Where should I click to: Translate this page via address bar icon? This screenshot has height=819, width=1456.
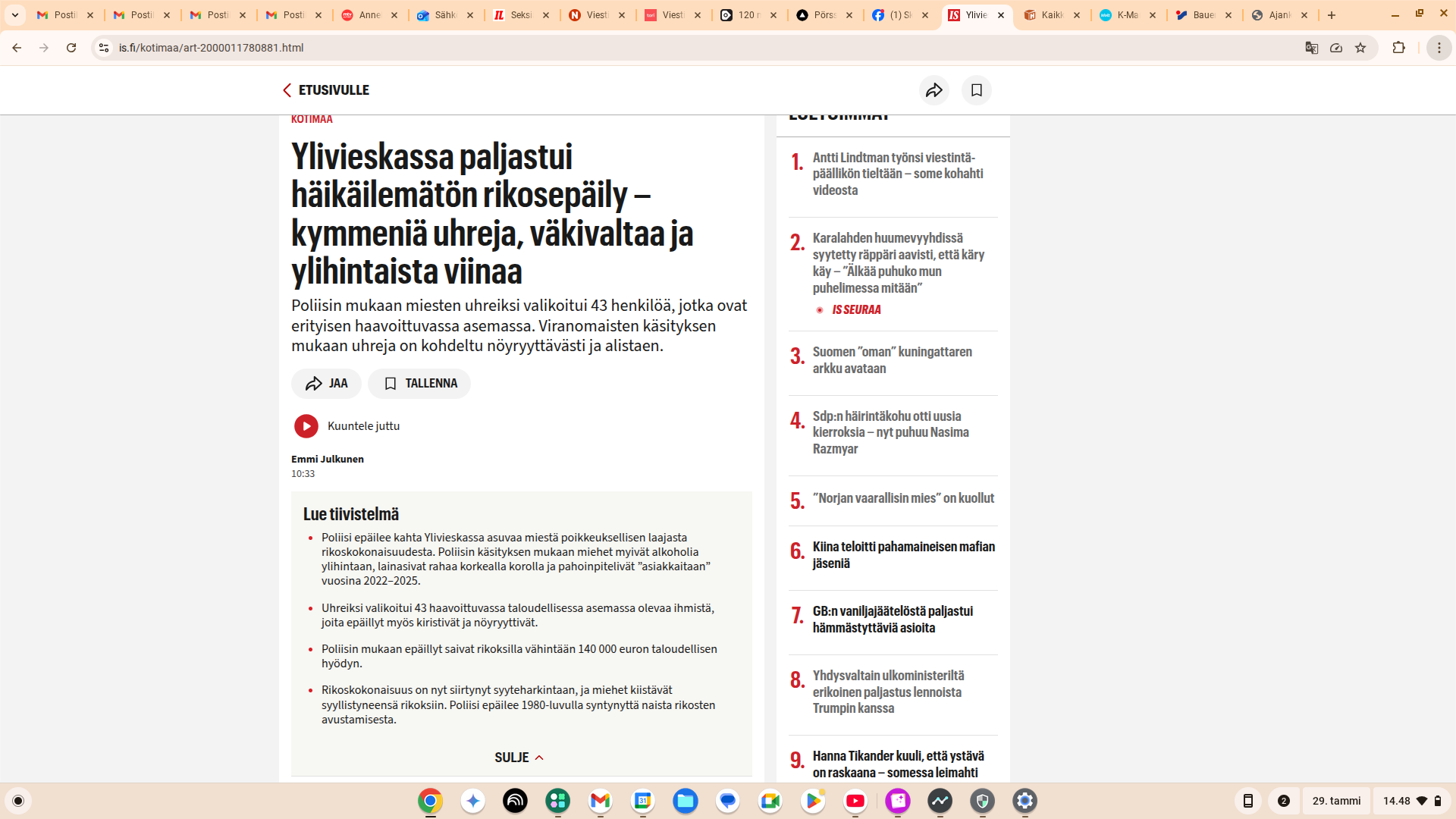(1312, 48)
